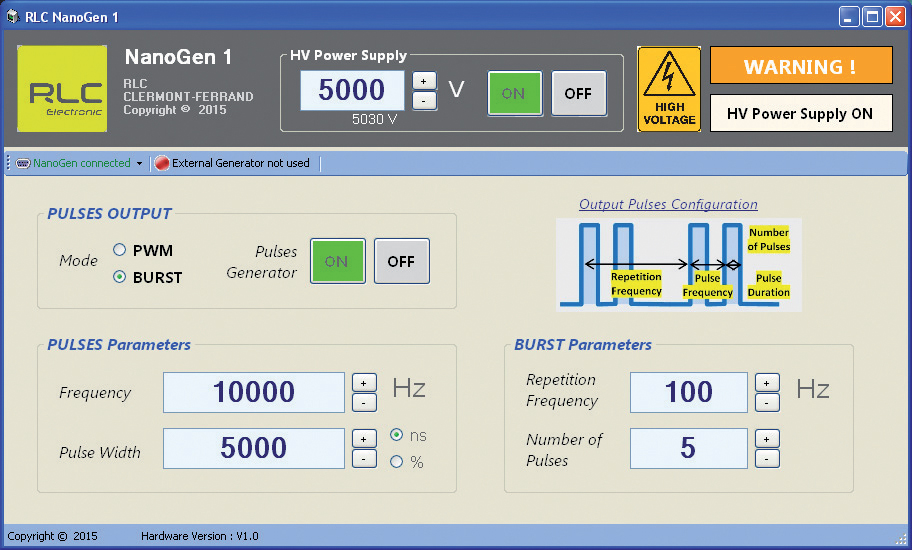Image resolution: width=912 pixels, height=550 pixels.
Task: Click the orange WARNING ! banner
Action: [801, 66]
